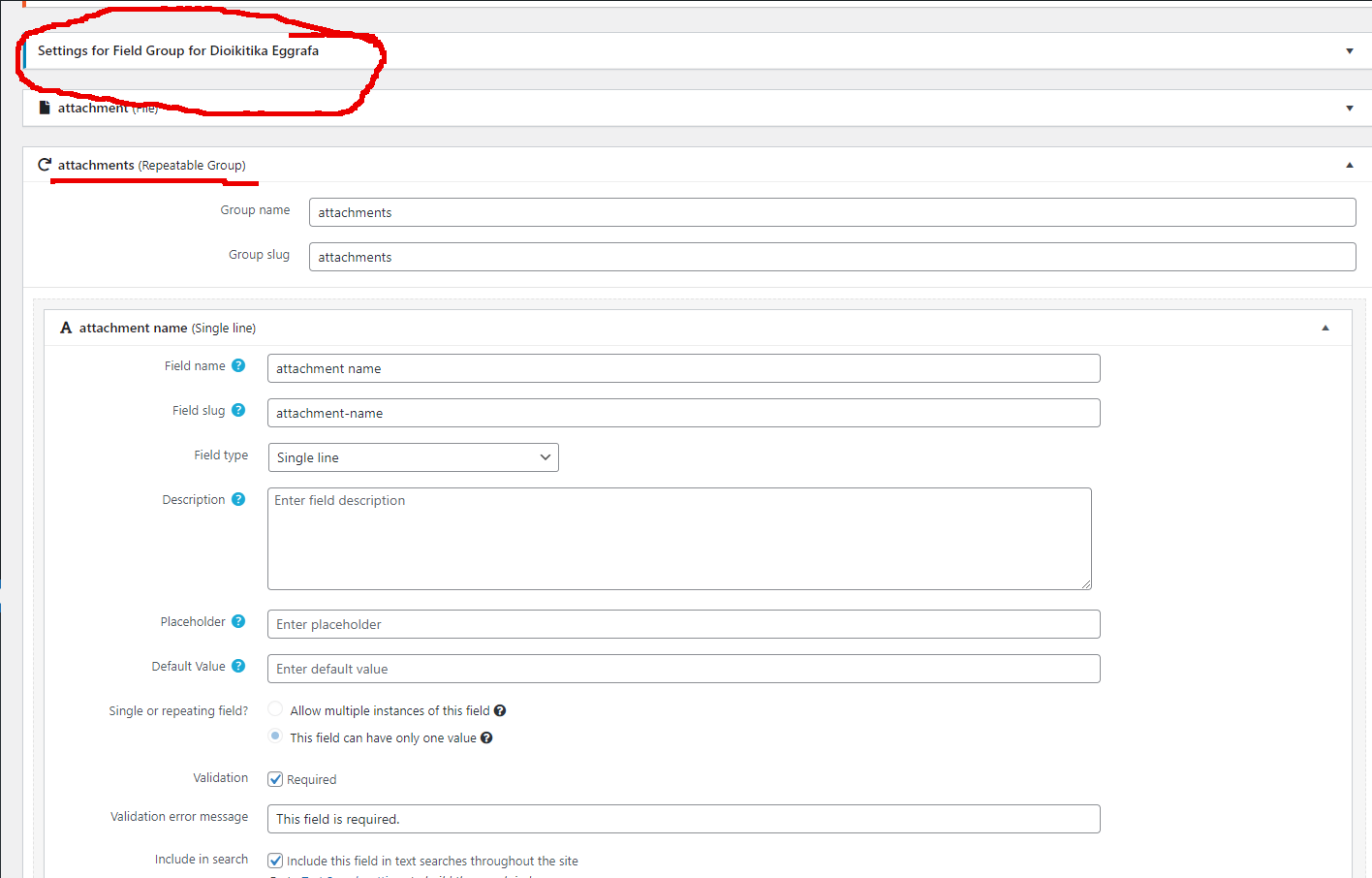Click into the Description textarea
The width and height of the screenshot is (1372, 878).
[679, 539]
